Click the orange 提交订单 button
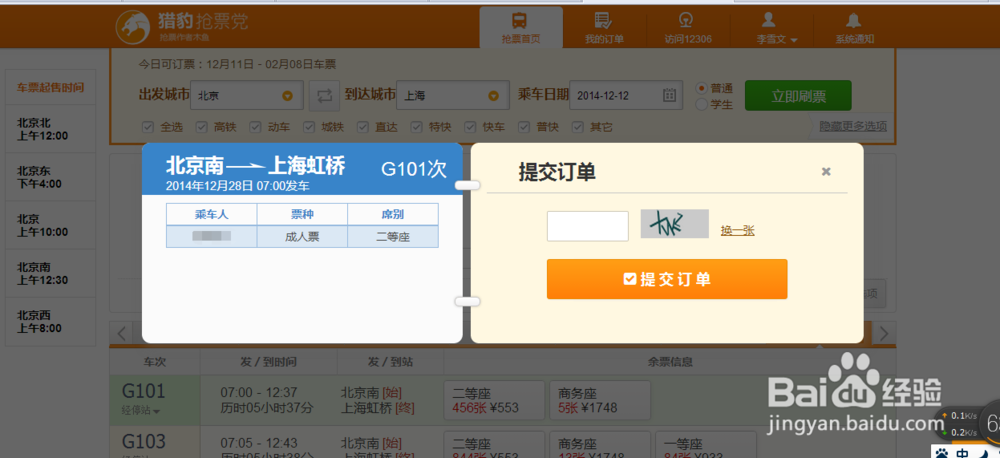Screen dimensions: 1000x458 (667, 279)
